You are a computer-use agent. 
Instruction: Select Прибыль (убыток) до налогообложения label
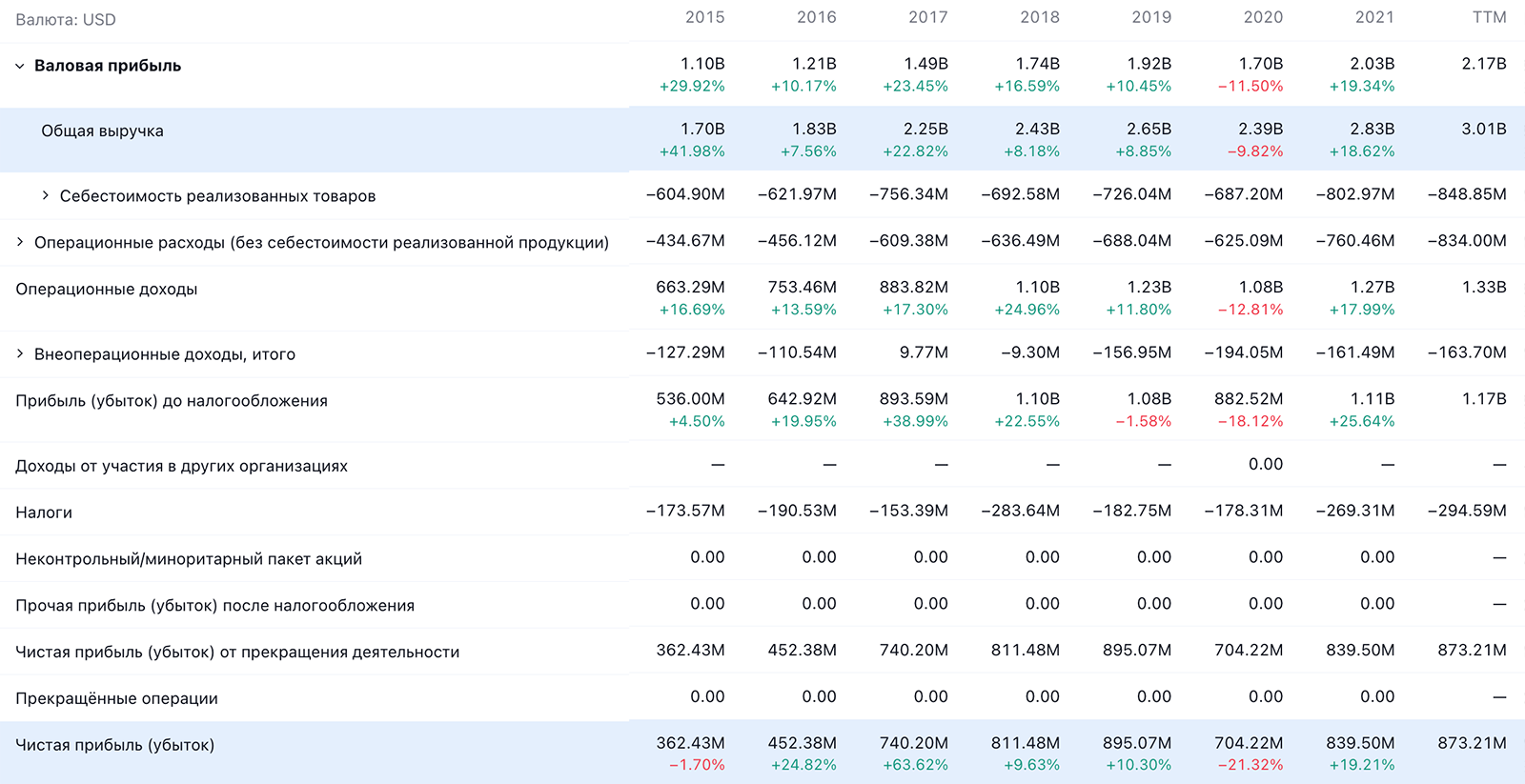[172, 401]
